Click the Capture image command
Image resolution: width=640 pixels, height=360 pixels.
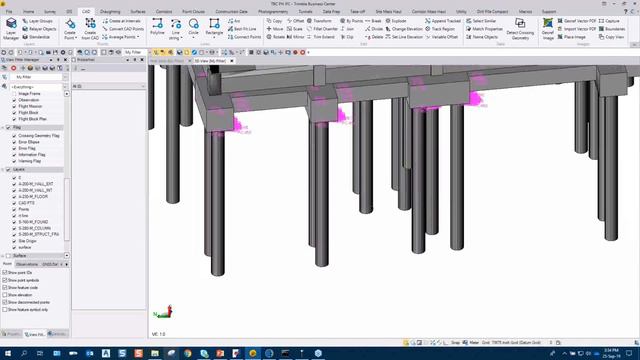click(x=609, y=21)
